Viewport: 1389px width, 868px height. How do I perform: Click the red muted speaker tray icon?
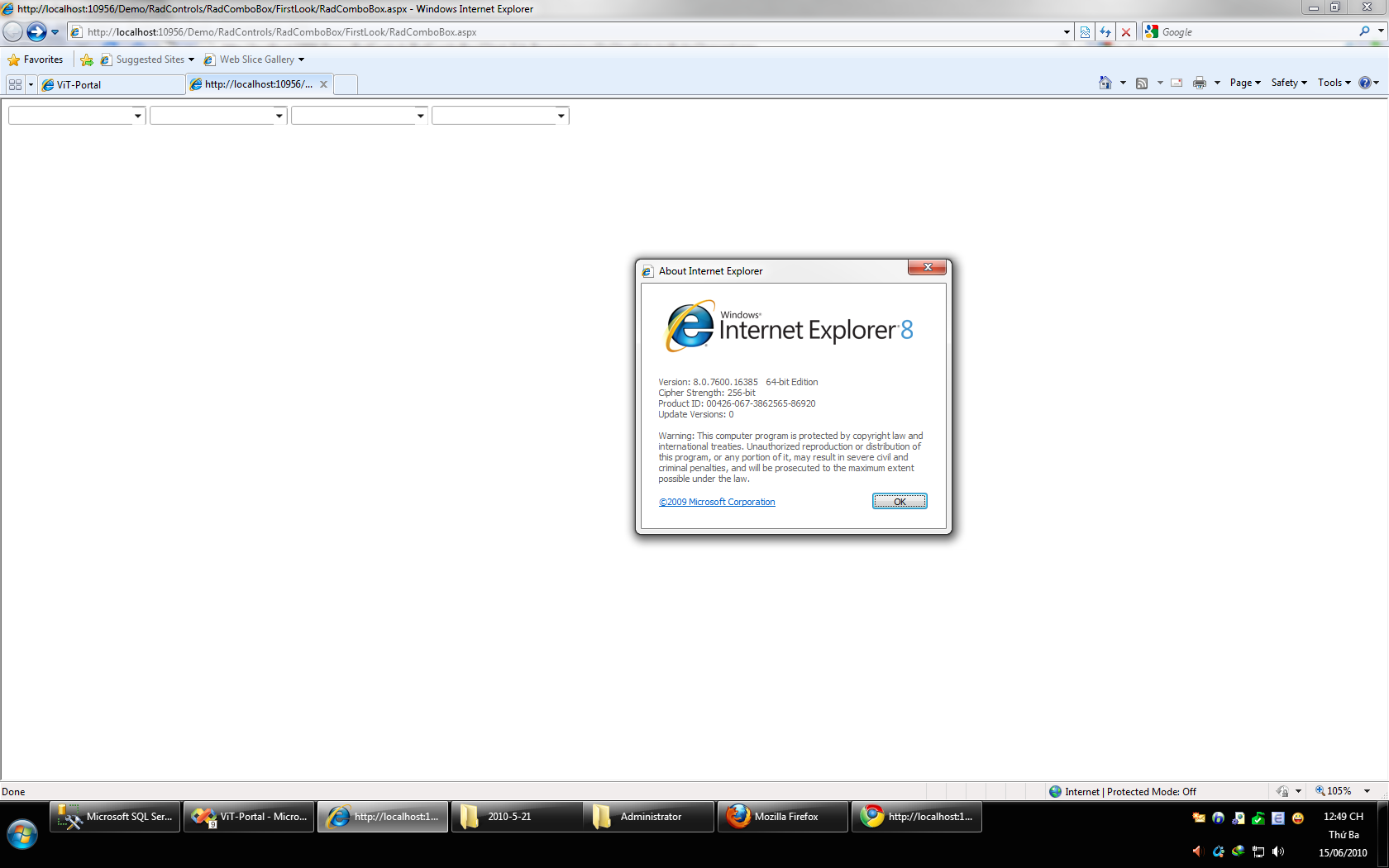pyautogui.click(x=1198, y=851)
